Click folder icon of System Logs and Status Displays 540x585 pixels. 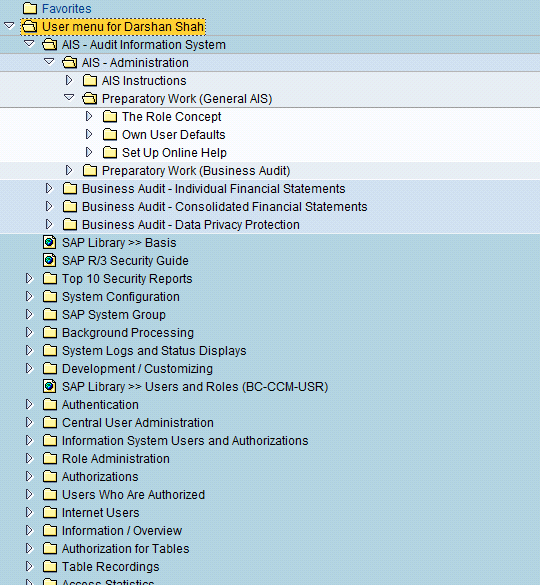50,350
